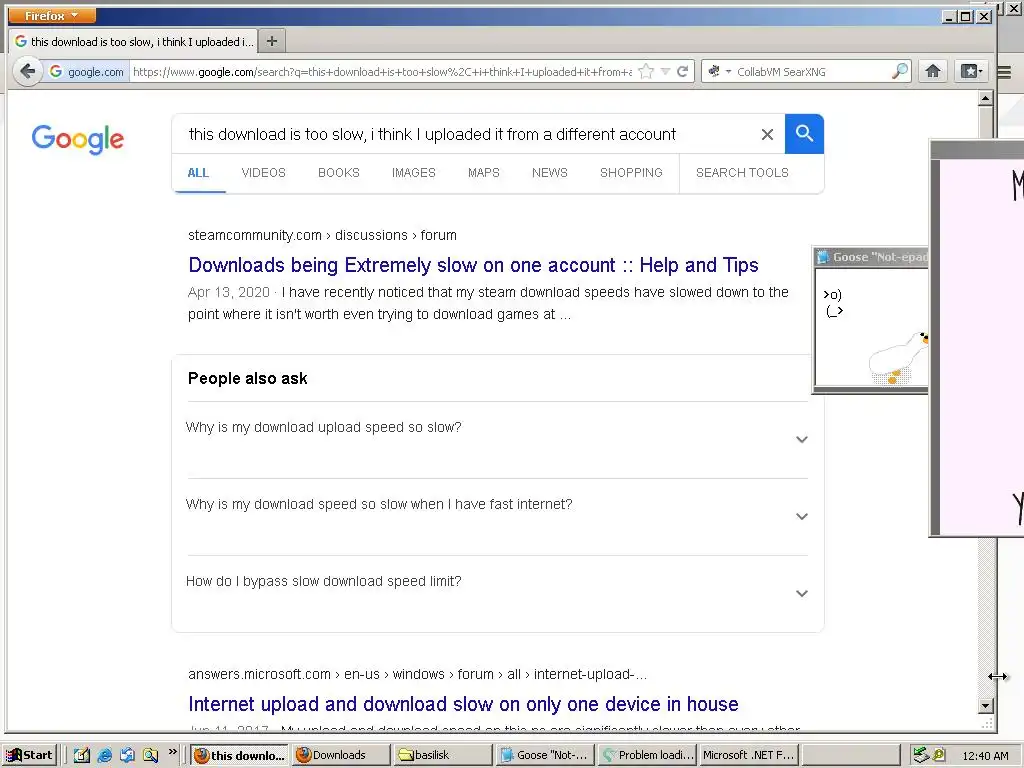Reload the current page
Screen dimensions: 1024x768
[x=682, y=71]
